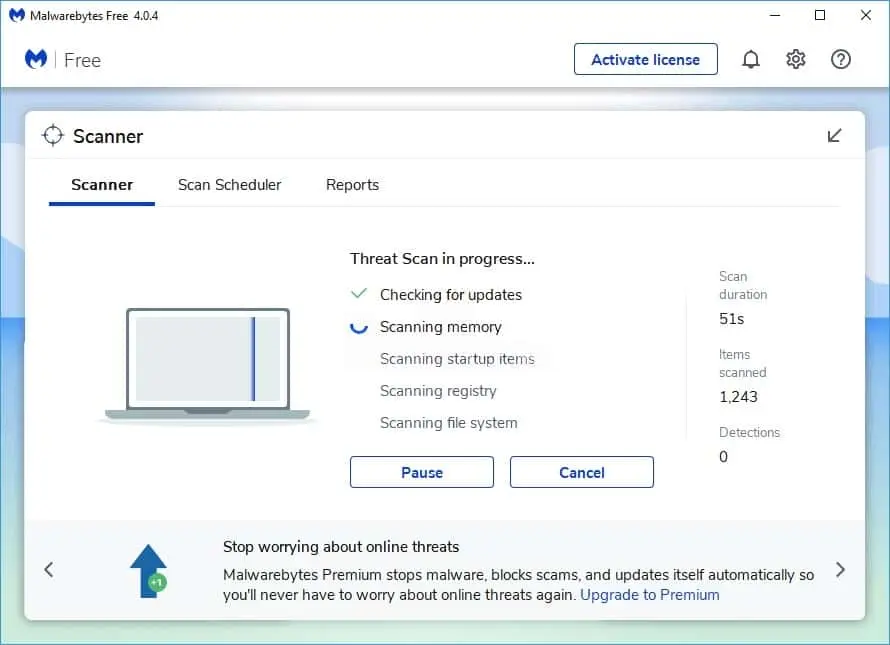Screen dimensions: 890x645
Task: Click the spinning progress indicator for memory
Action: click(359, 327)
